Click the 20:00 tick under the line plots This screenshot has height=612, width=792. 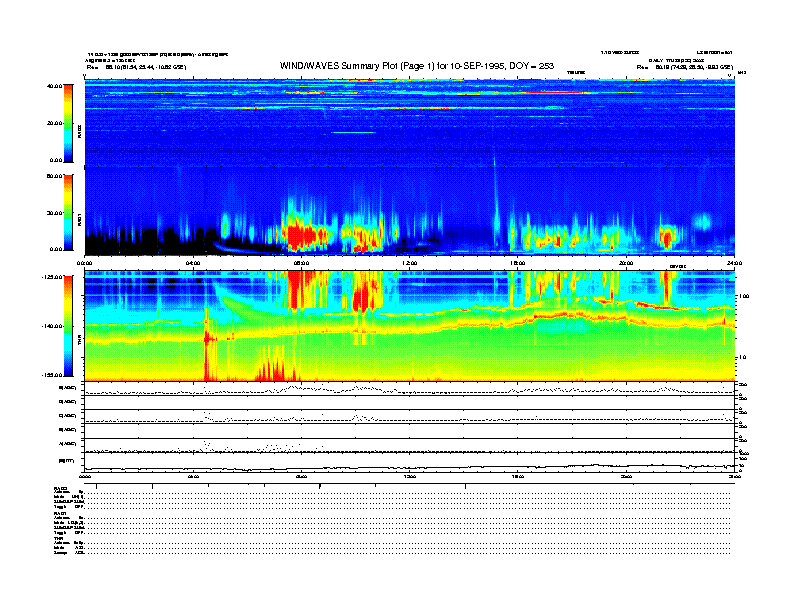(626, 477)
